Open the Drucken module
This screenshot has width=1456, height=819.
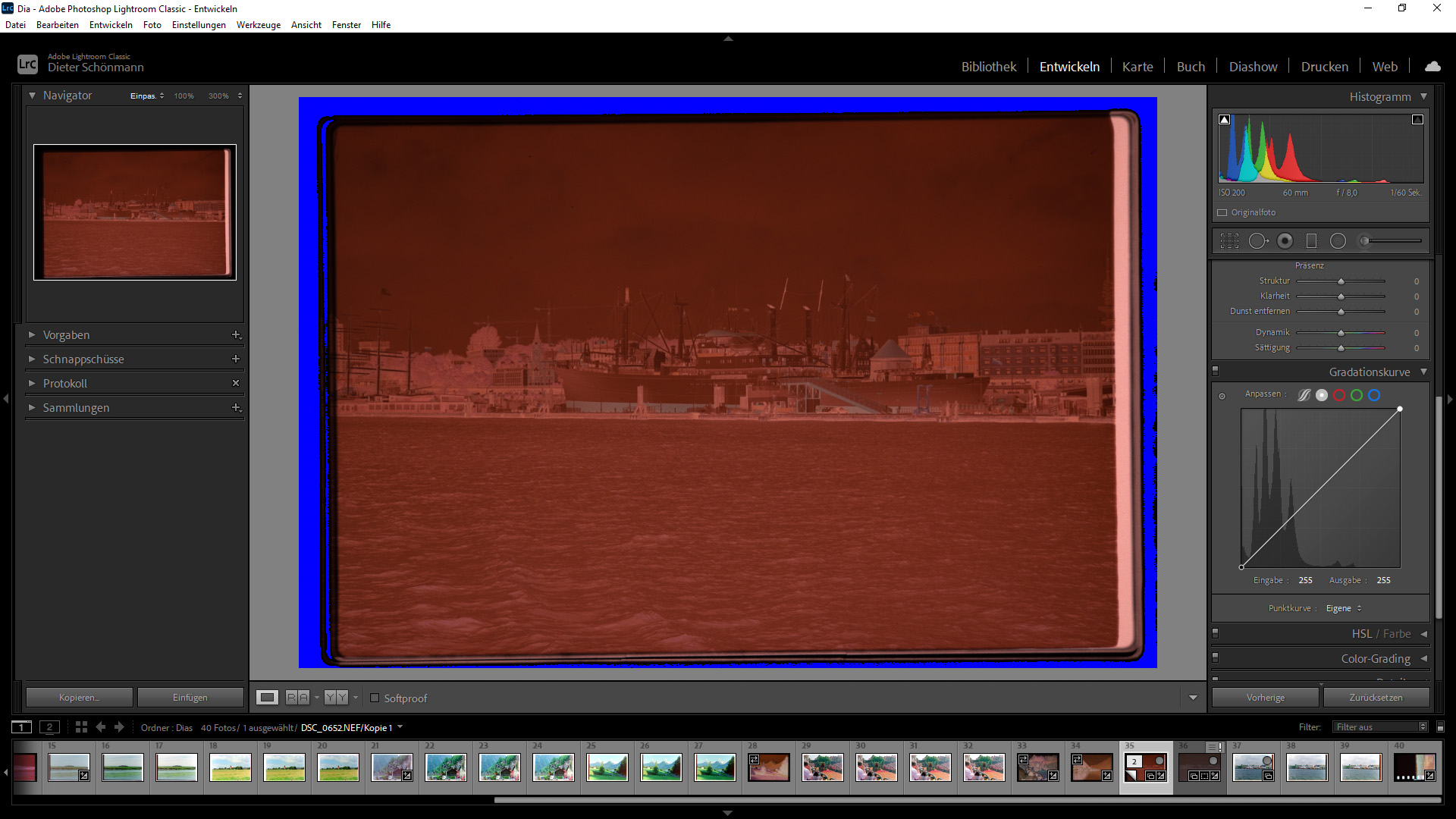[x=1325, y=67]
